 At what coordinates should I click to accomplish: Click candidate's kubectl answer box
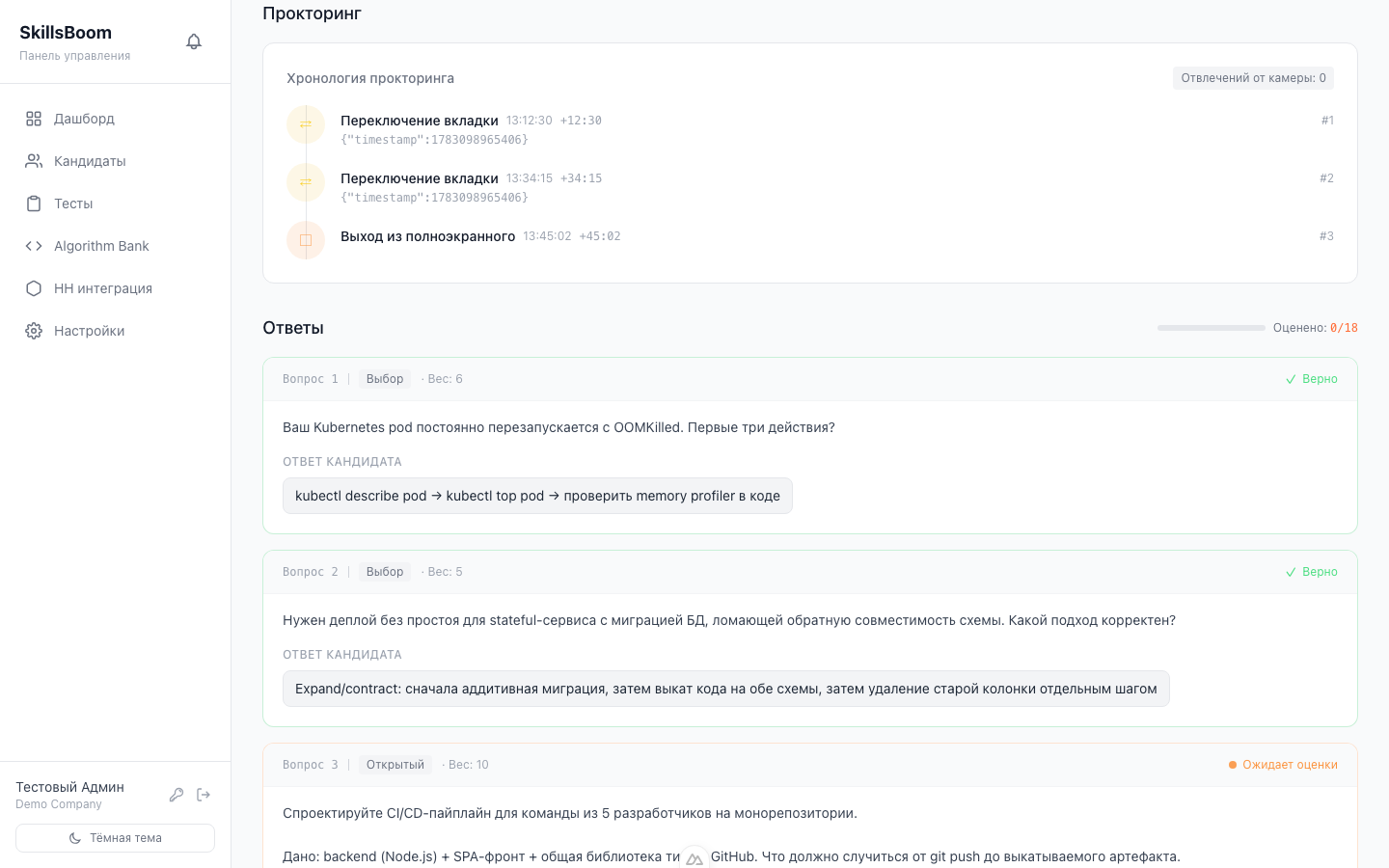pos(537,496)
